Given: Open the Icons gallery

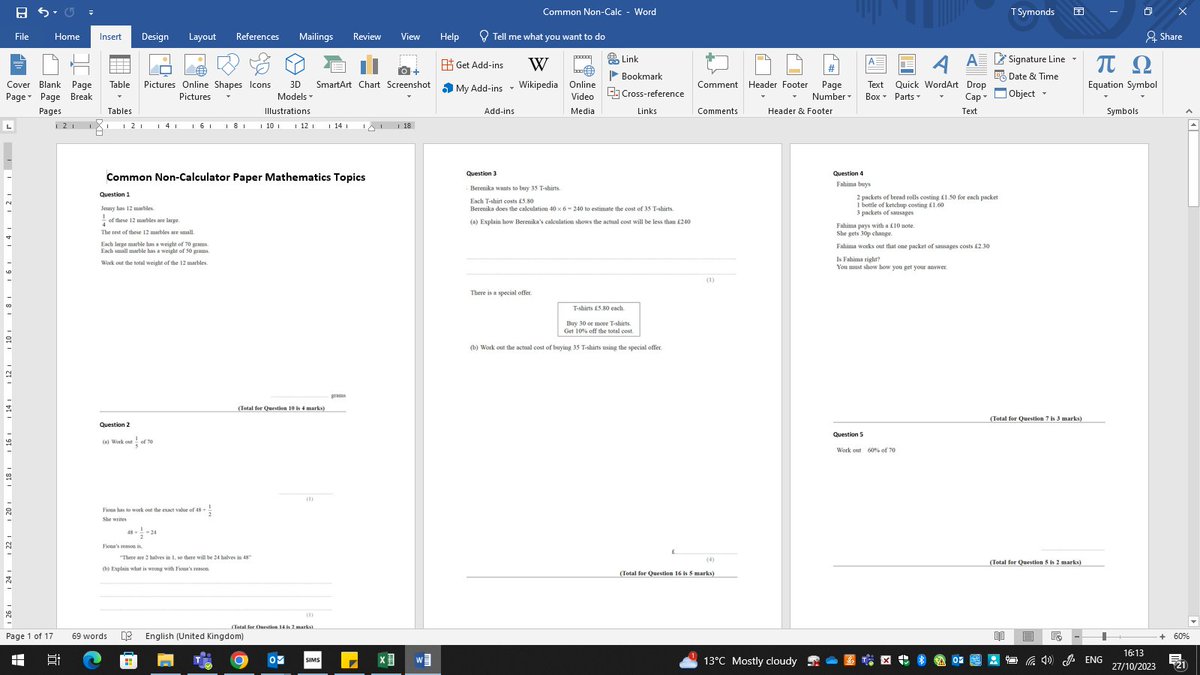Looking at the screenshot, I should [x=260, y=72].
